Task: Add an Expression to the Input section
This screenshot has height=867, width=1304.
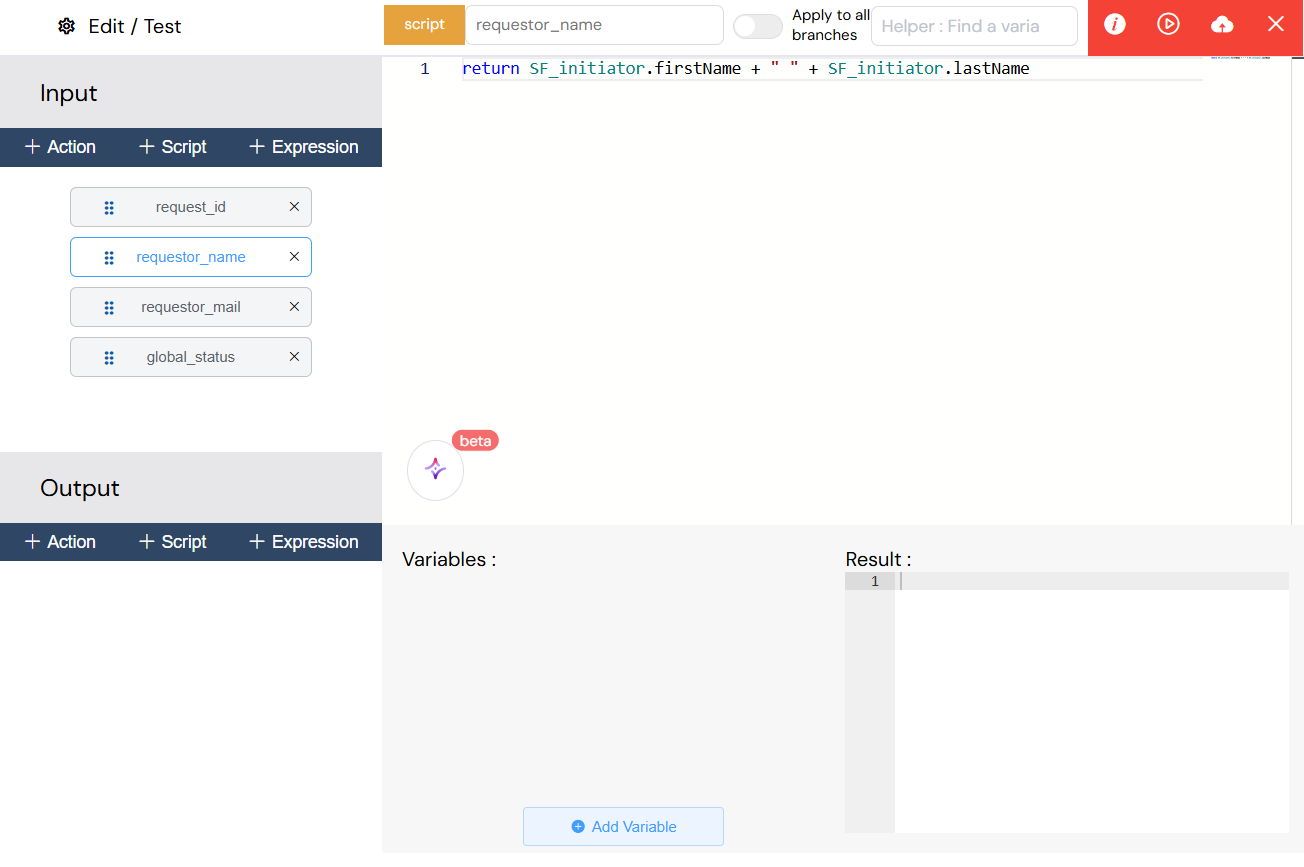Action: [302, 147]
